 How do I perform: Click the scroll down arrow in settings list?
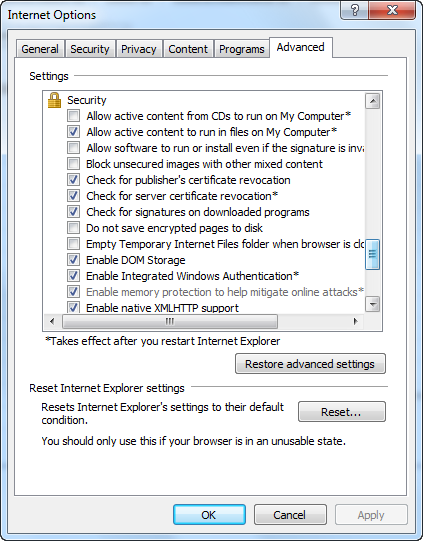click(x=373, y=304)
